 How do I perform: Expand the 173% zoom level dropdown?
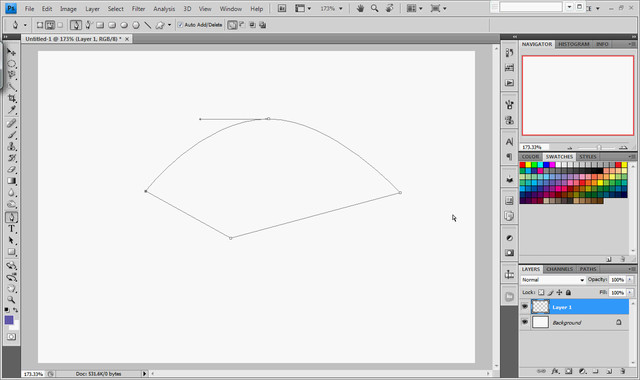340,9
